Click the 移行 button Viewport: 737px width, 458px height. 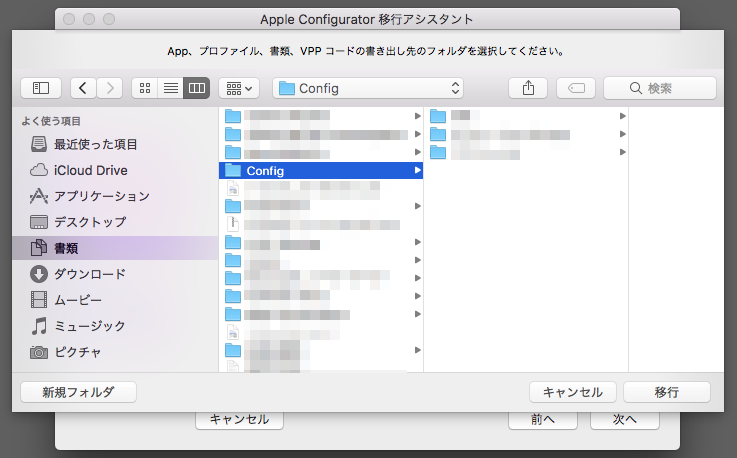(666, 392)
